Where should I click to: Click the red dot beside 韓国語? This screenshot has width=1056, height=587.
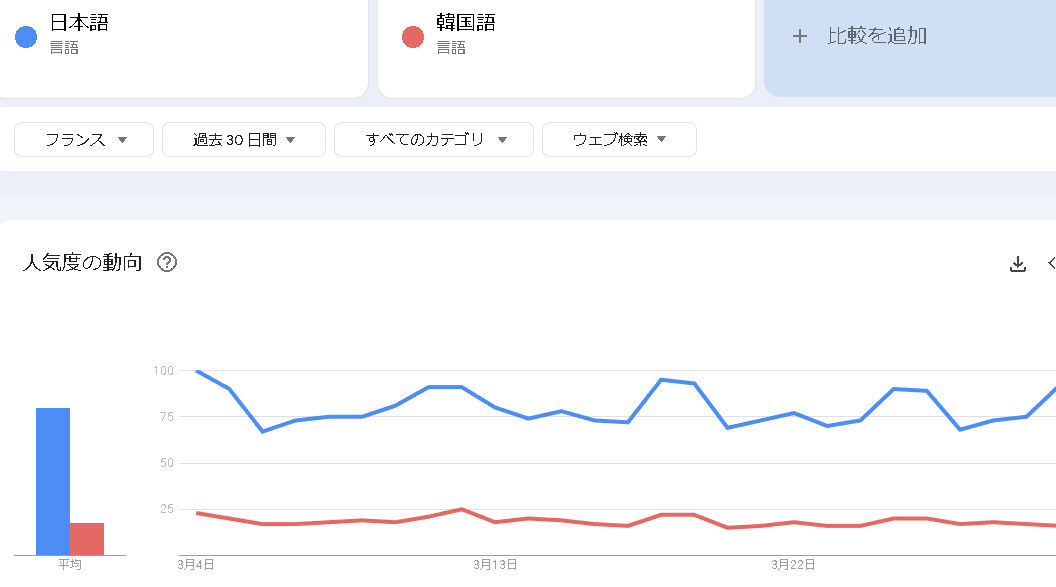pos(412,37)
